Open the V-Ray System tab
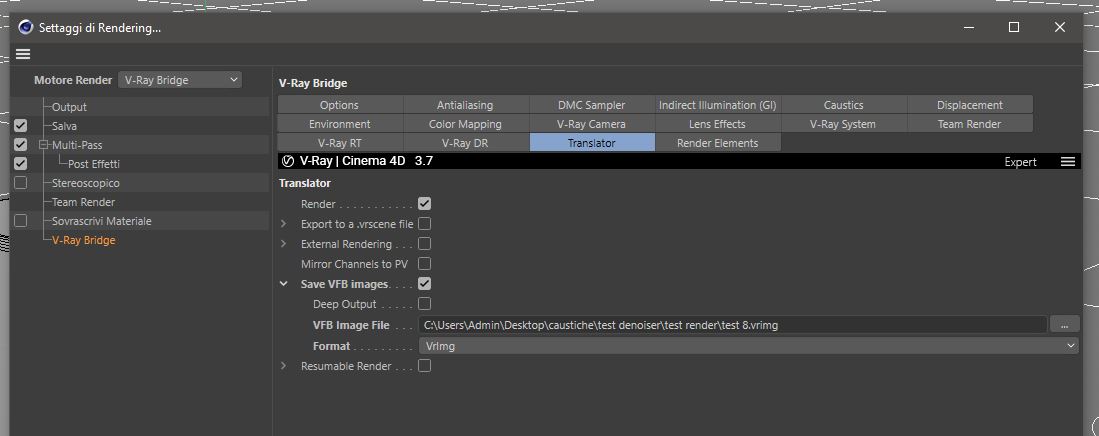This screenshot has width=1099, height=436. click(x=844, y=123)
